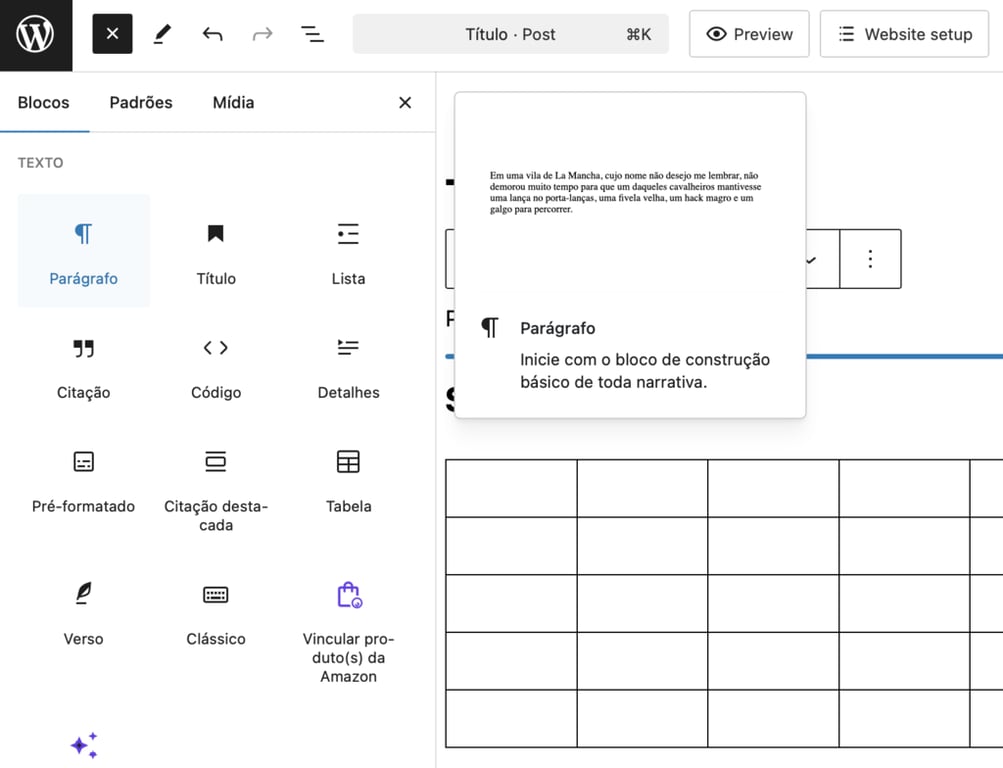Open block options three-dot menu
This screenshot has width=1003, height=768.
point(870,258)
